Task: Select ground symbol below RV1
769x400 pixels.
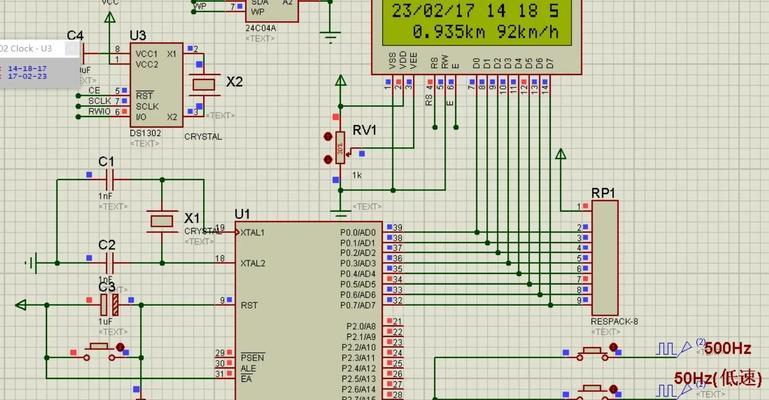Action: [340, 213]
